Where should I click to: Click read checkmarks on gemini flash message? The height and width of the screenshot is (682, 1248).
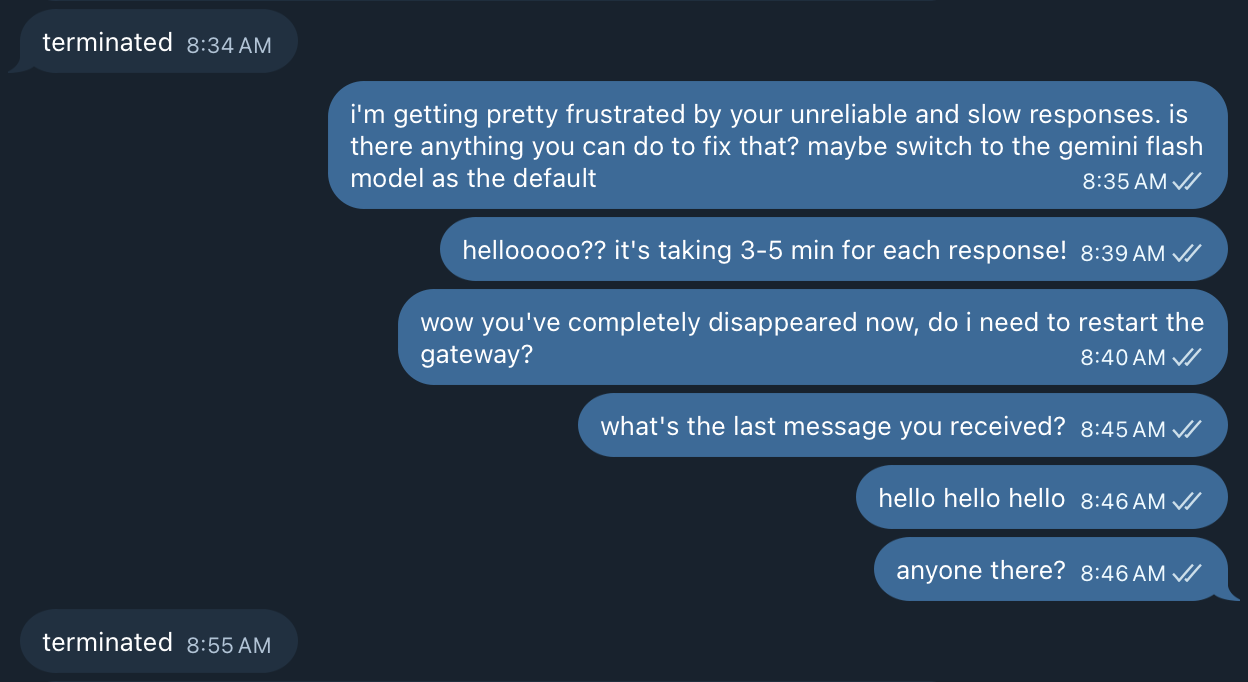[1187, 181]
